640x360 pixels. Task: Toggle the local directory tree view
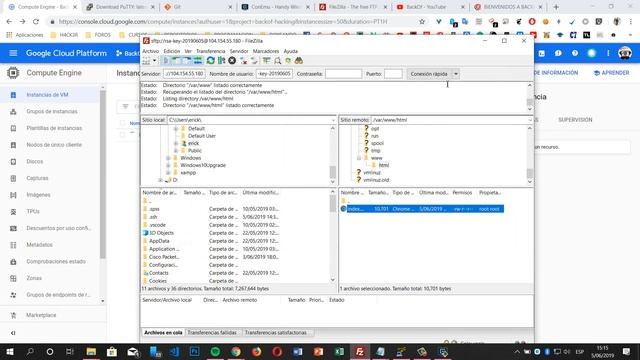[x=176, y=61]
